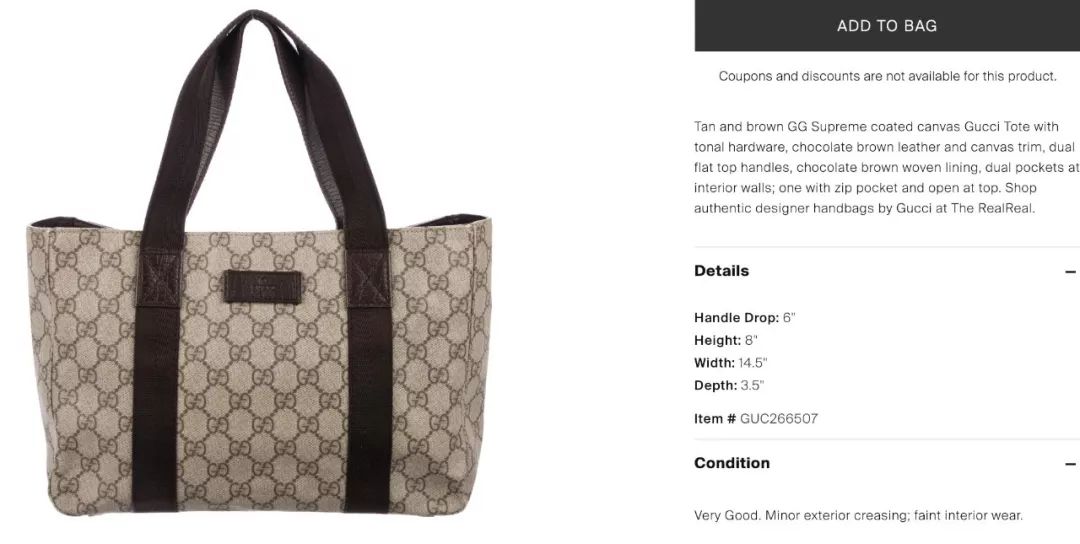
Task: Collapse the Details section minus icon
Action: 1070,272
